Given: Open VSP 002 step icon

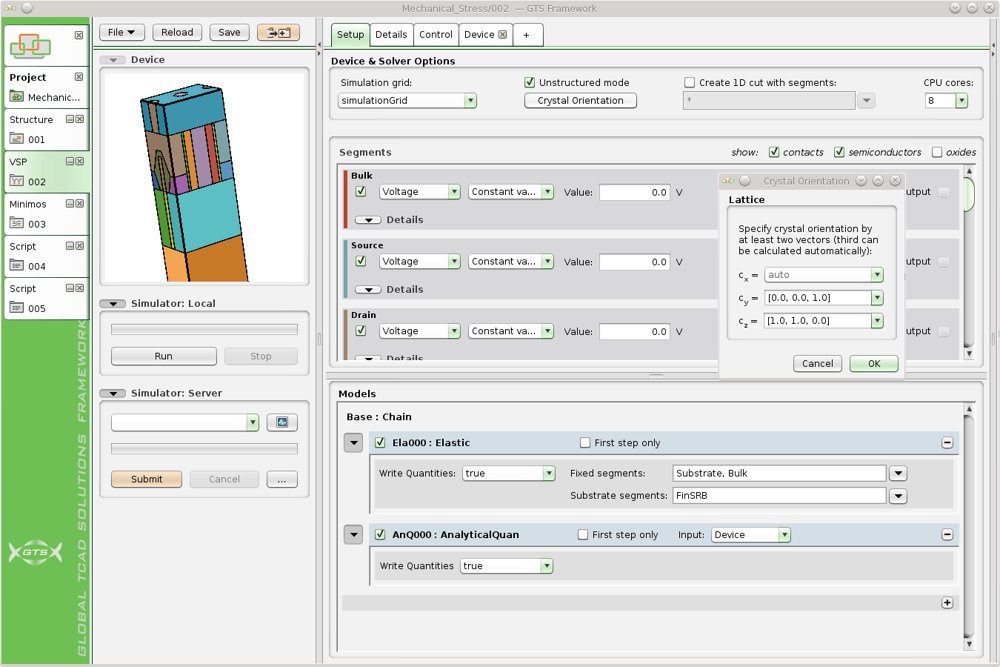Looking at the screenshot, I should pyautogui.click(x=17, y=181).
